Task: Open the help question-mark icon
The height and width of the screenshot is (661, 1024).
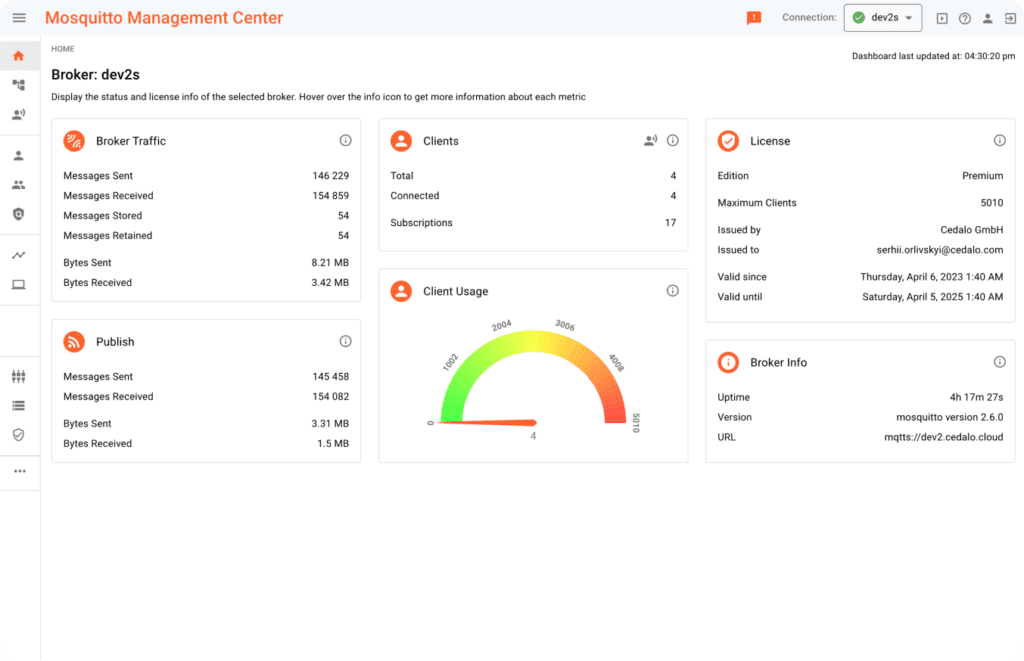Action: 965,18
